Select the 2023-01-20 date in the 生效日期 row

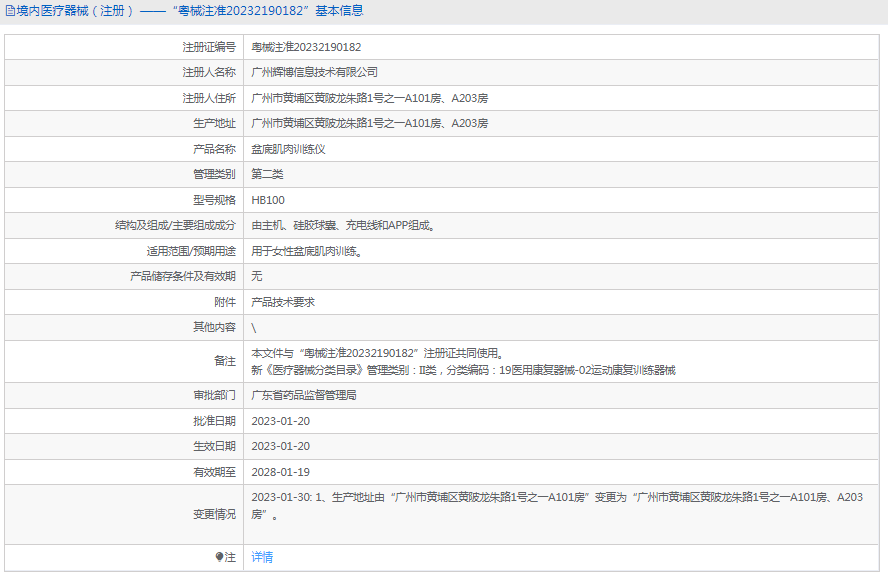click(x=281, y=446)
